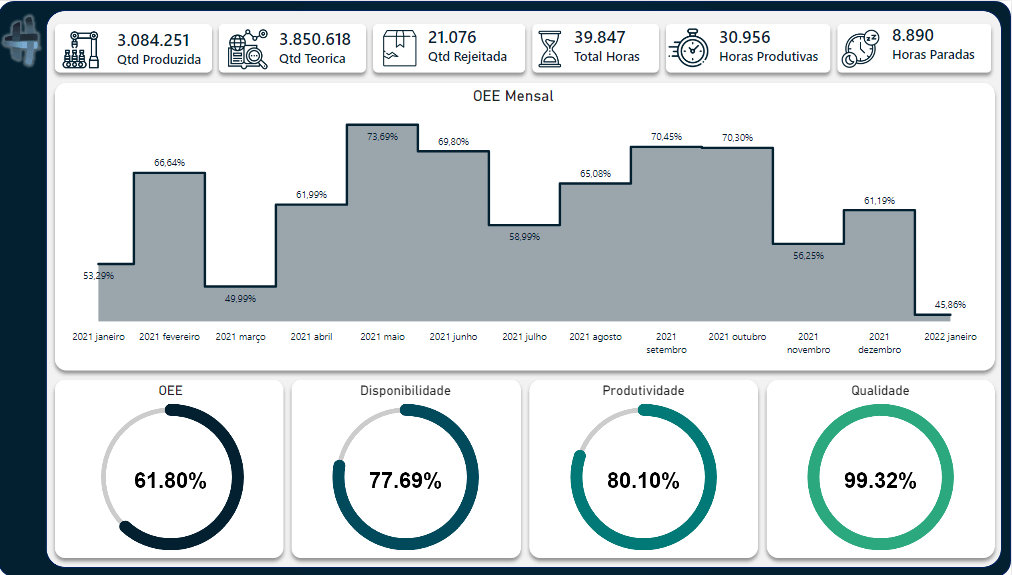The width and height of the screenshot is (1012, 575).
Task: Click the 56,25% data label
Action: (x=809, y=256)
